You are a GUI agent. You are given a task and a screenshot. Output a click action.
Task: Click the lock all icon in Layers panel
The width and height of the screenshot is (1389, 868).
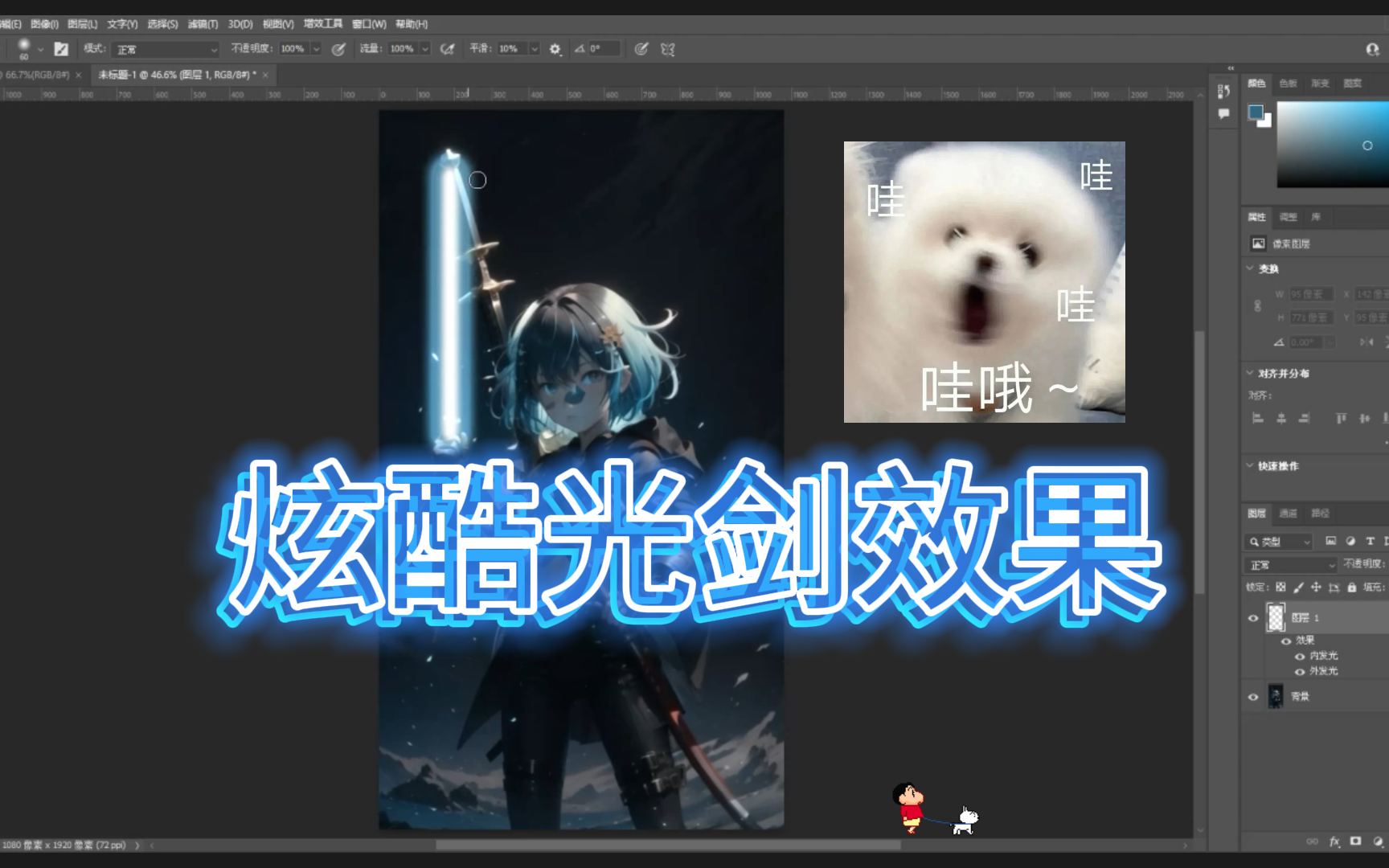1352,588
